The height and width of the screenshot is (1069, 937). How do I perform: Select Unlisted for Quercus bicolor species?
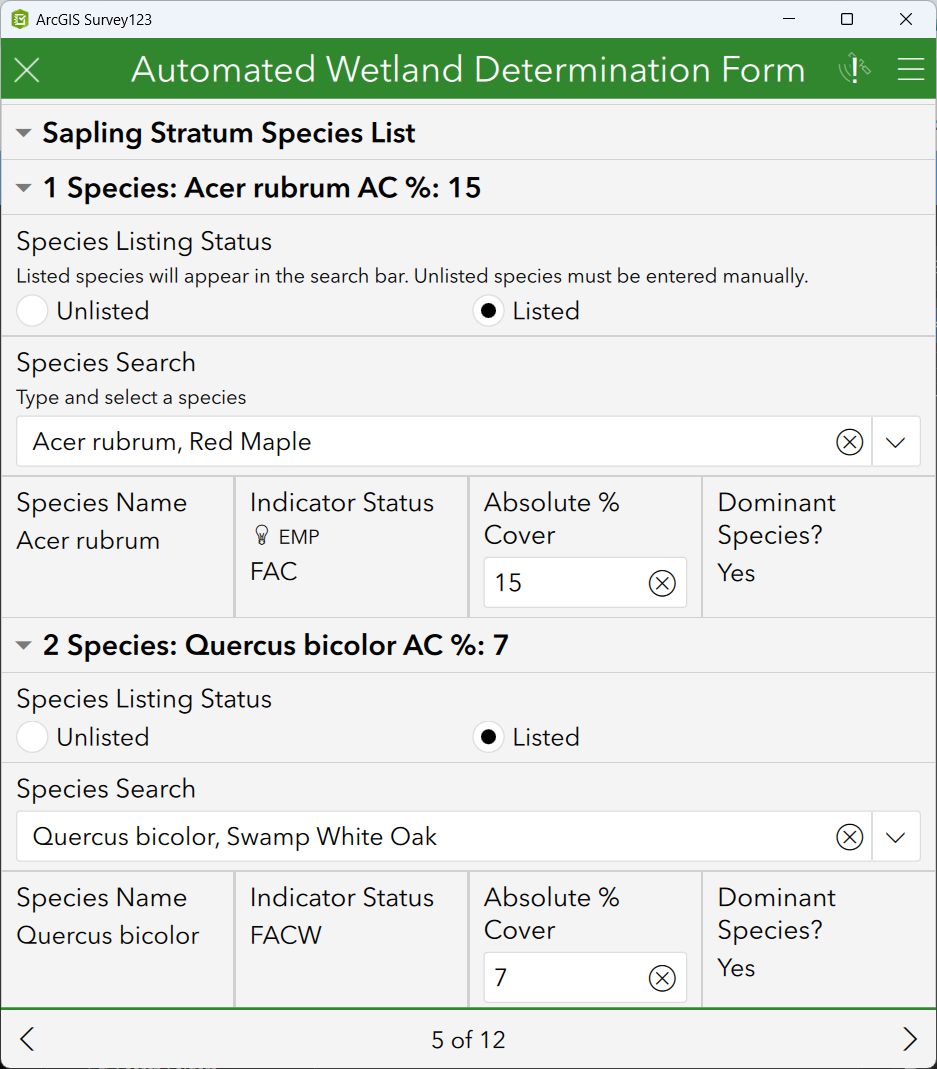coord(33,737)
